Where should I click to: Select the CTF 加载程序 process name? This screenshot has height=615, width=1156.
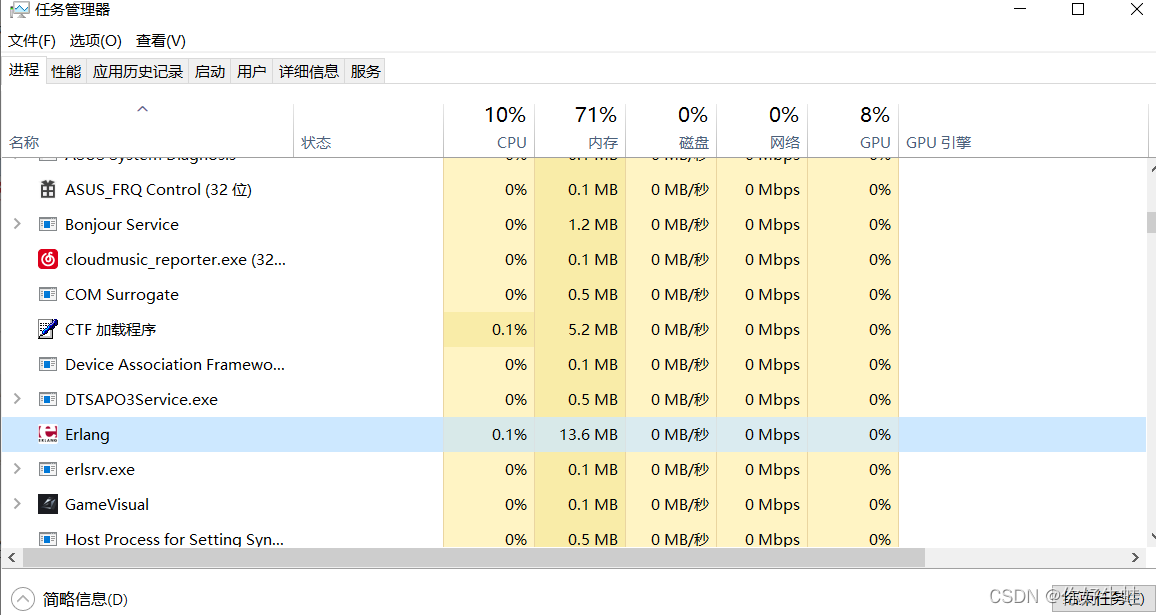111,330
